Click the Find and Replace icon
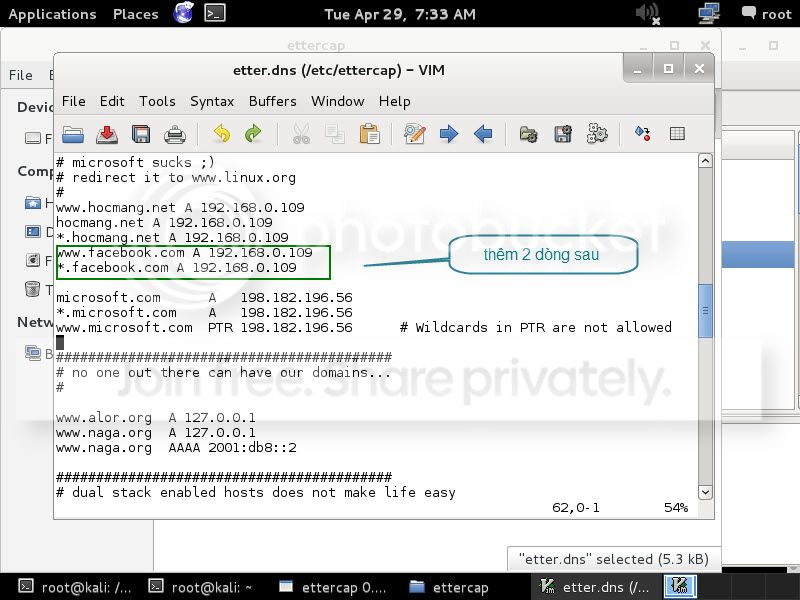Viewport: 800px width, 600px height. (x=414, y=134)
